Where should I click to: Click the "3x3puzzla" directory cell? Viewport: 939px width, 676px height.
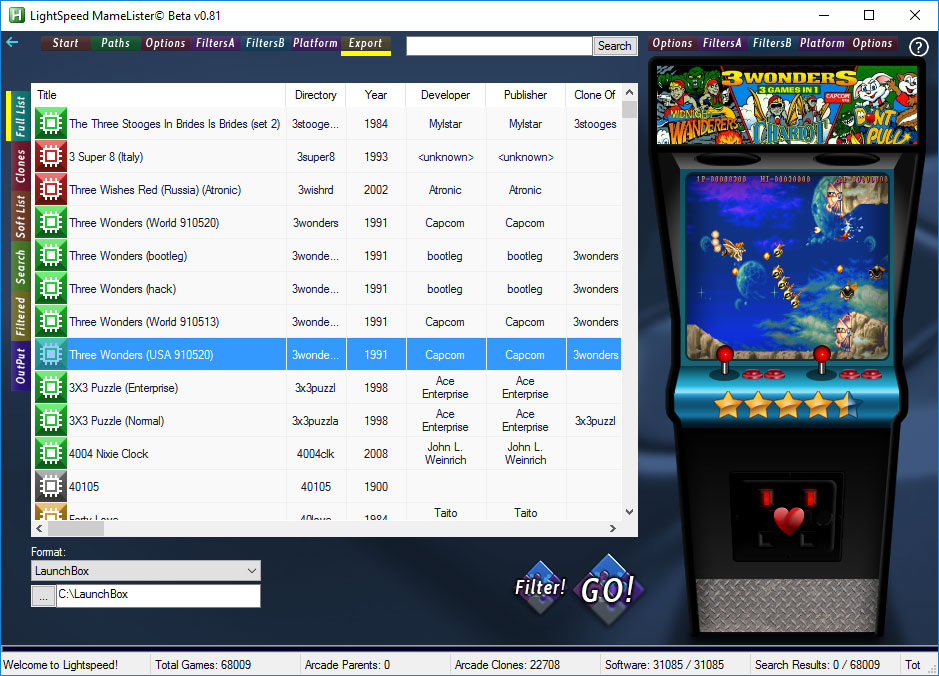pos(316,421)
